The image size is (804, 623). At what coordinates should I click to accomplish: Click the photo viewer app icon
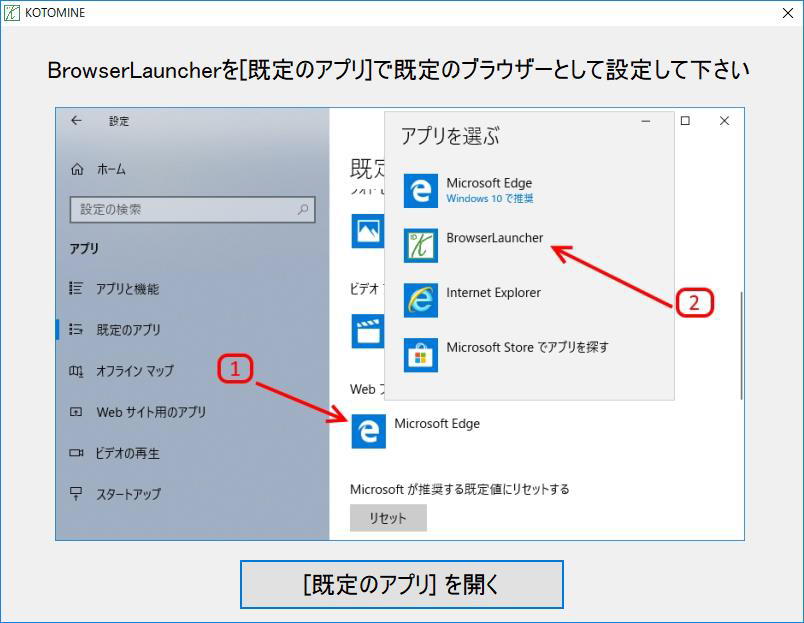pyautogui.click(x=367, y=231)
